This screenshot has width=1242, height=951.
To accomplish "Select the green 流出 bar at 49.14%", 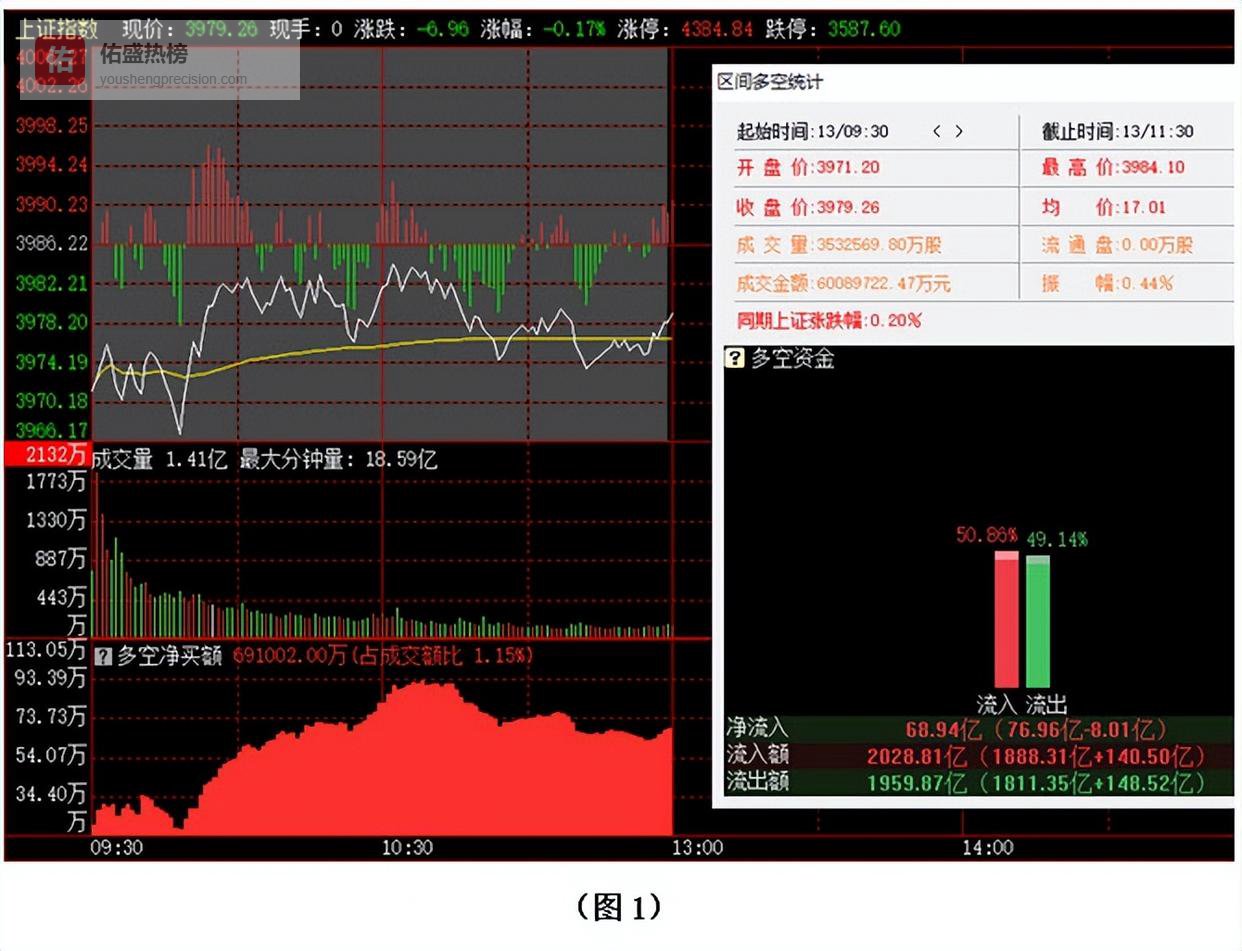I will click(x=1038, y=620).
